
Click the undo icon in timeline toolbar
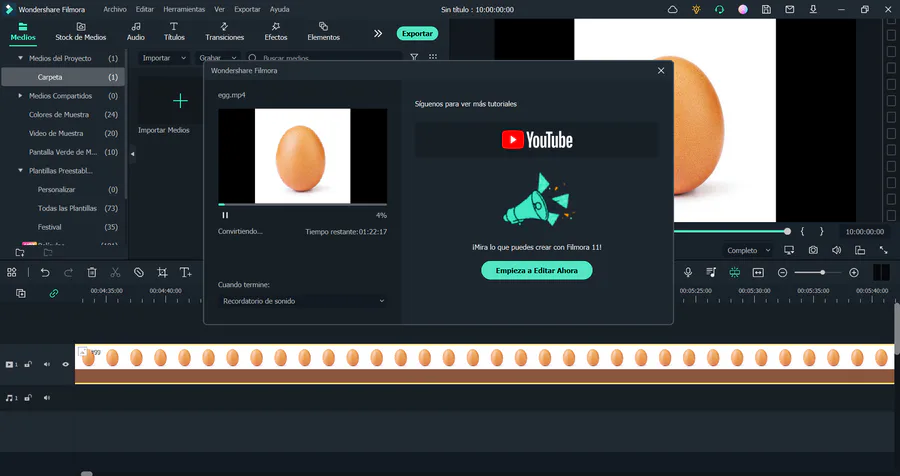click(45, 273)
